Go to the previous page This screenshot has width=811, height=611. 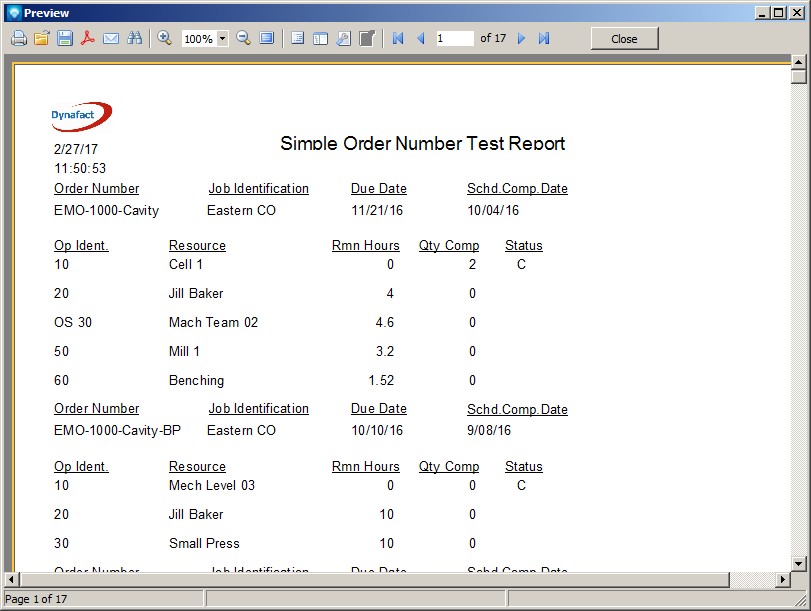pos(420,38)
